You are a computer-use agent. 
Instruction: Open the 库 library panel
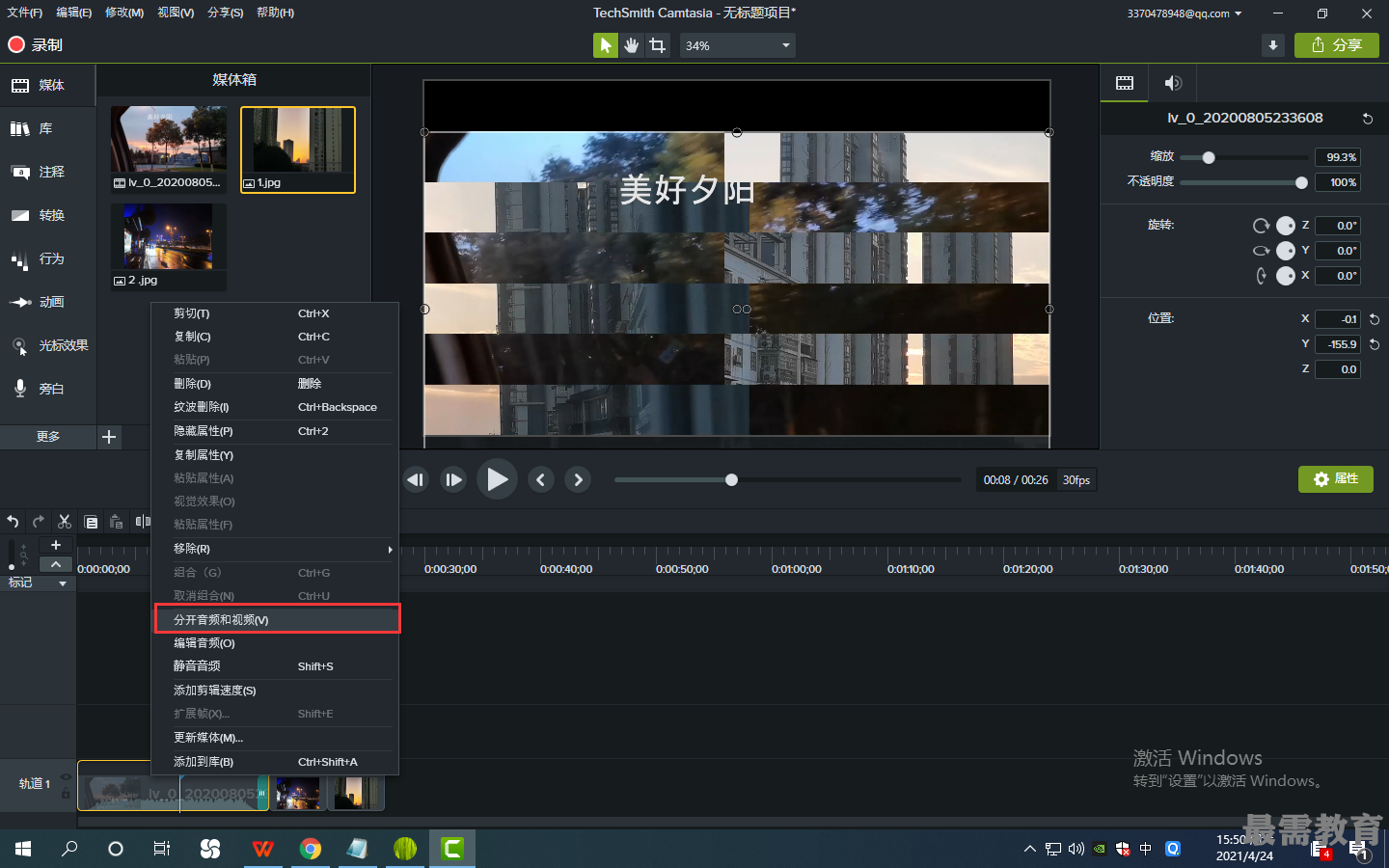click(48, 129)
